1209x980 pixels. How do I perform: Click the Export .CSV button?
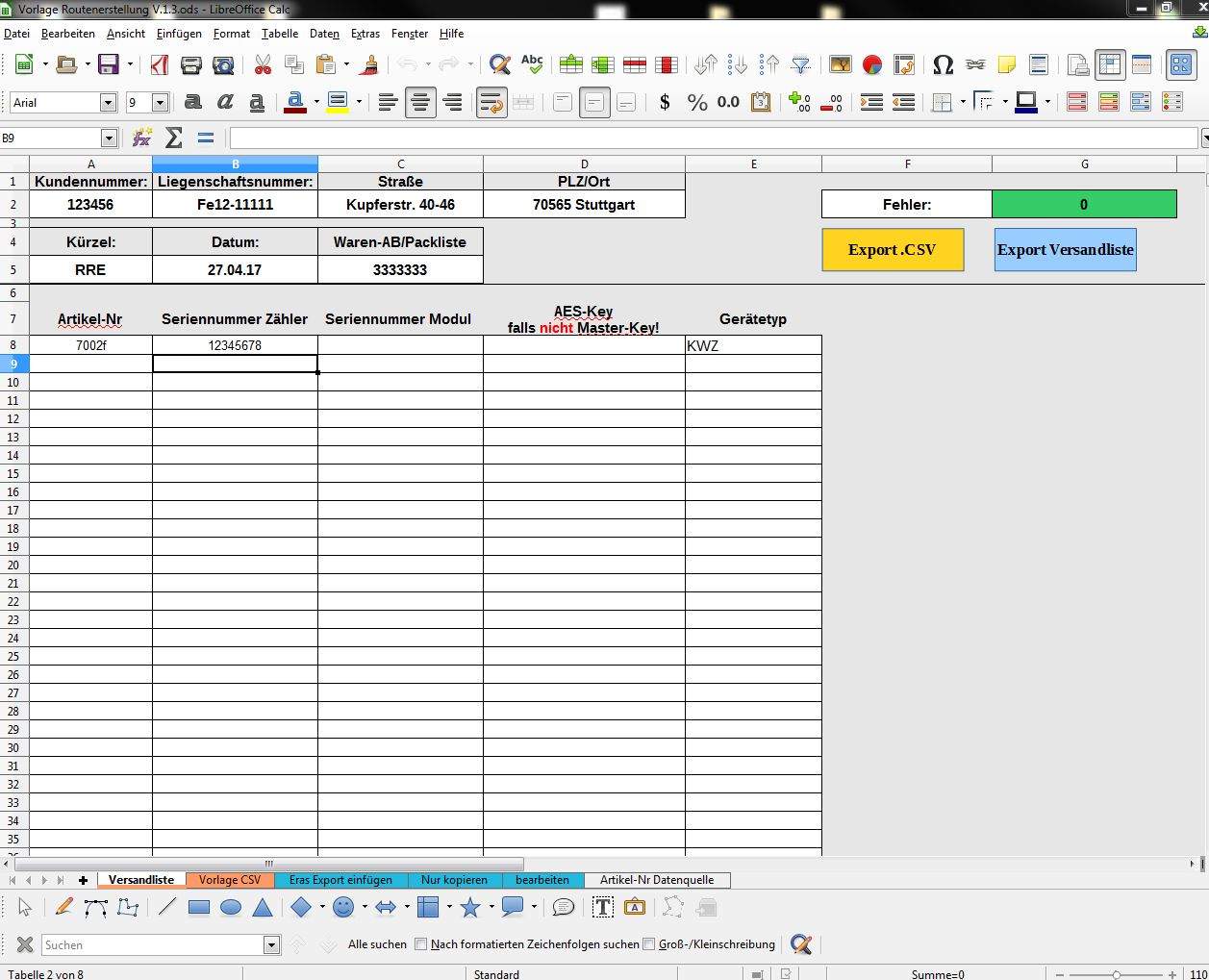(893, 250)
